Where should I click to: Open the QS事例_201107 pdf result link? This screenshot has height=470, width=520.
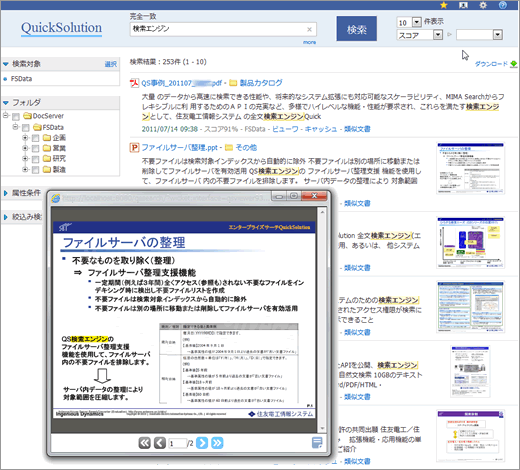(181, 83)
